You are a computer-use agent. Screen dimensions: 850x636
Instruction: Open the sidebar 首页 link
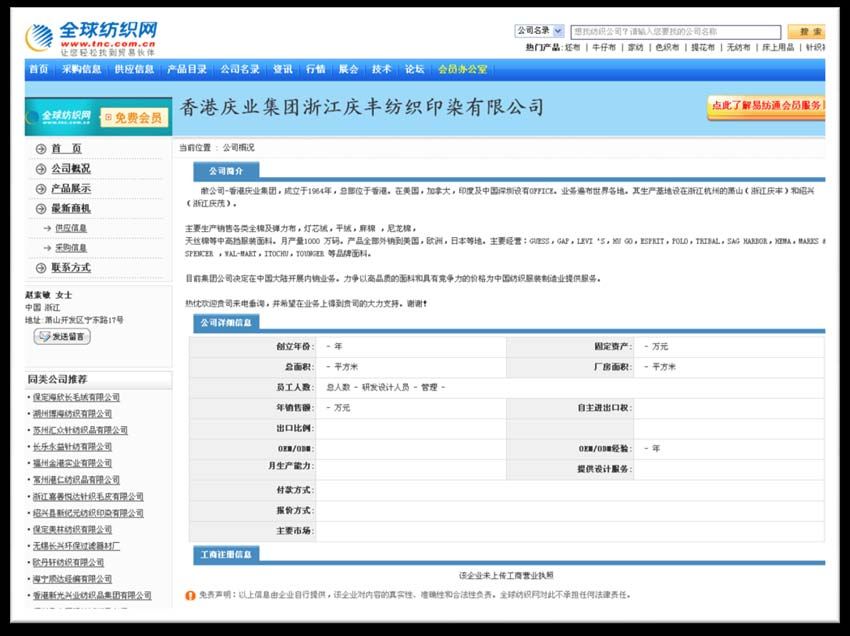coord(66,149)
